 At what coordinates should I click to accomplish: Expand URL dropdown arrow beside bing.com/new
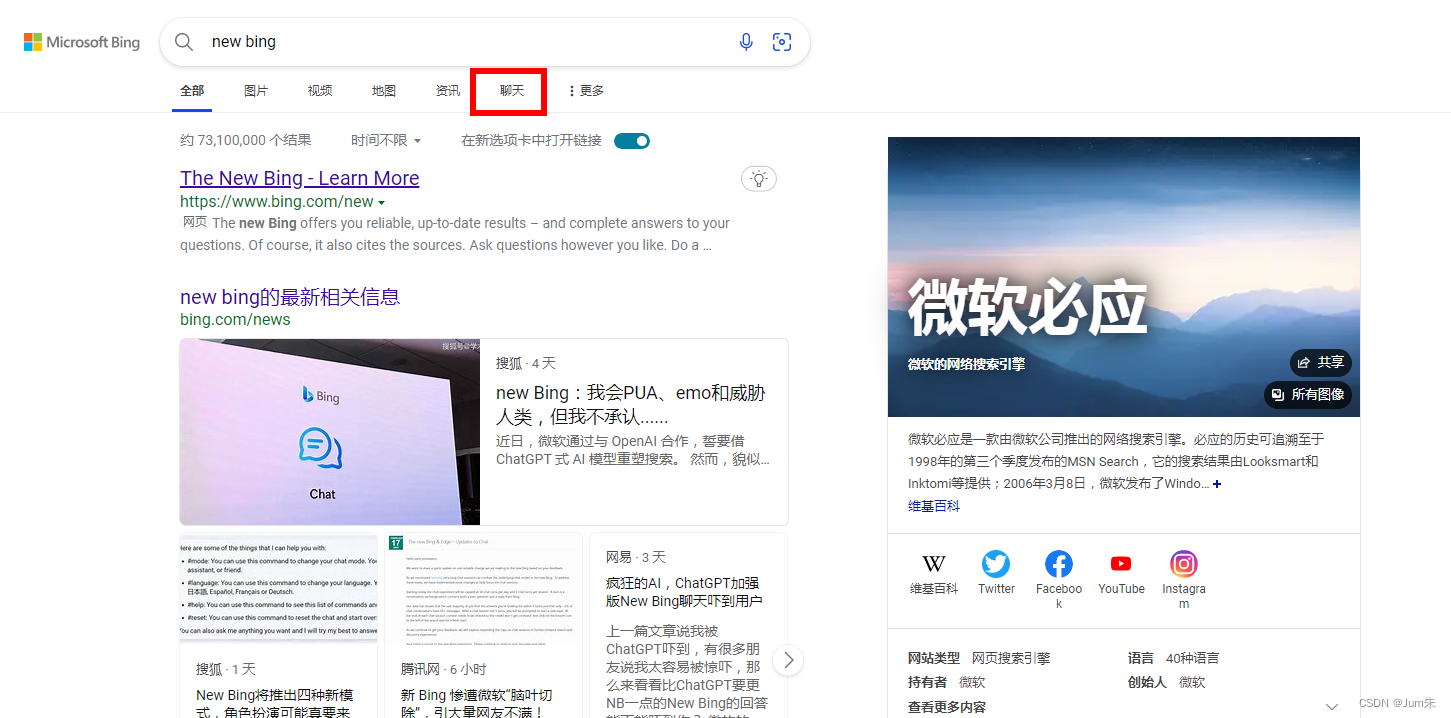381,203
